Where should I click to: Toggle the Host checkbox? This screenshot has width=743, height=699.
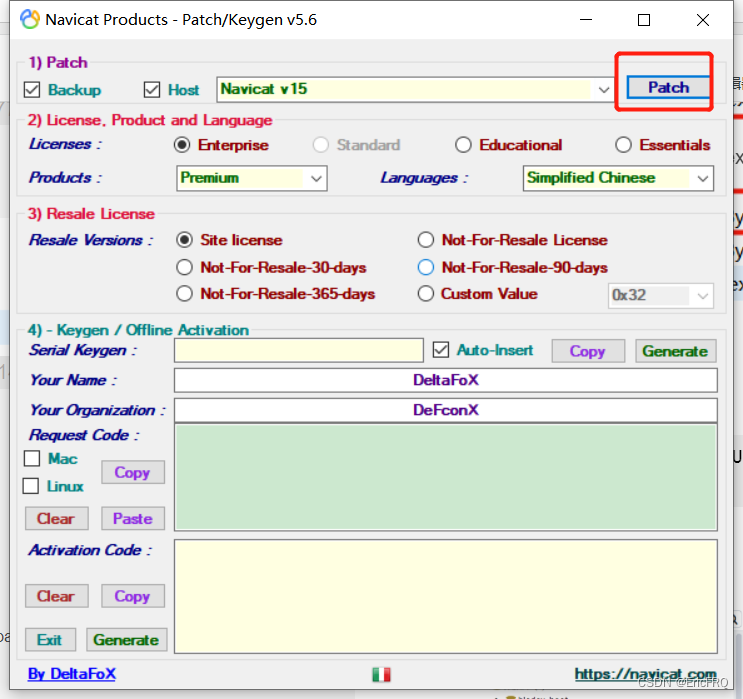point(152,90)
